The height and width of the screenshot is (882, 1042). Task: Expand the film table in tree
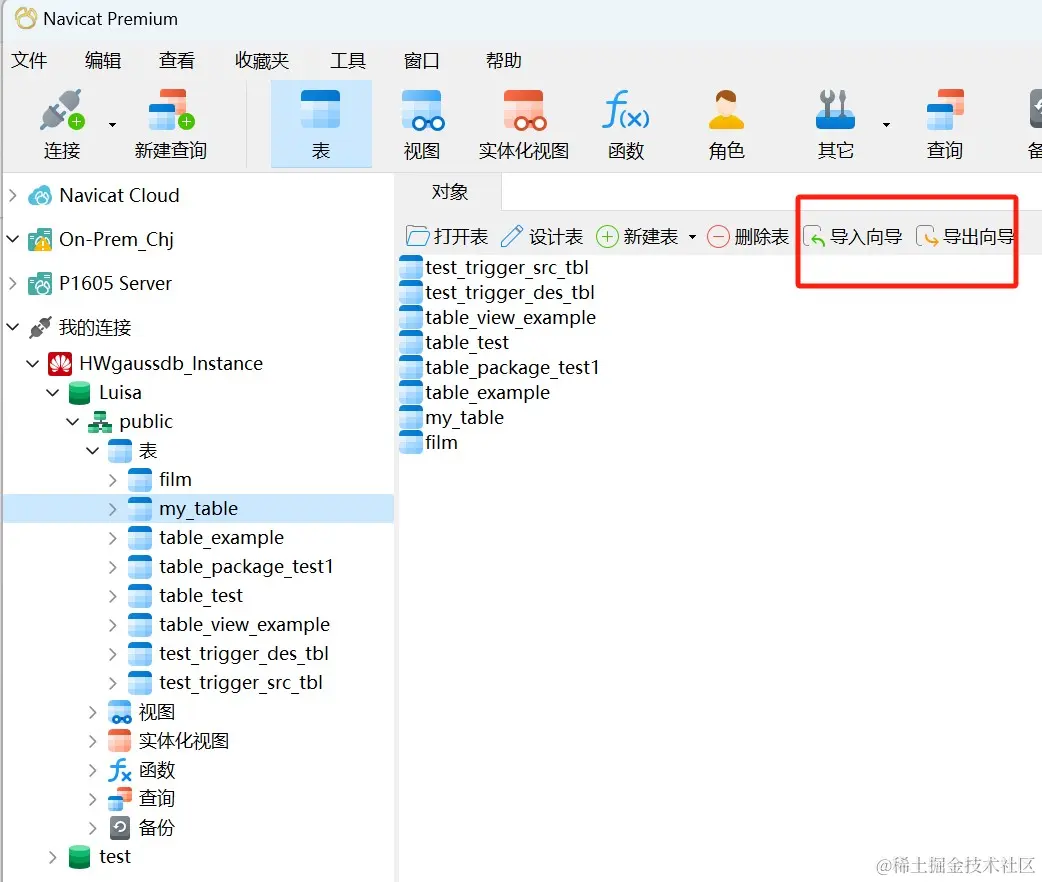coord(112,480)
